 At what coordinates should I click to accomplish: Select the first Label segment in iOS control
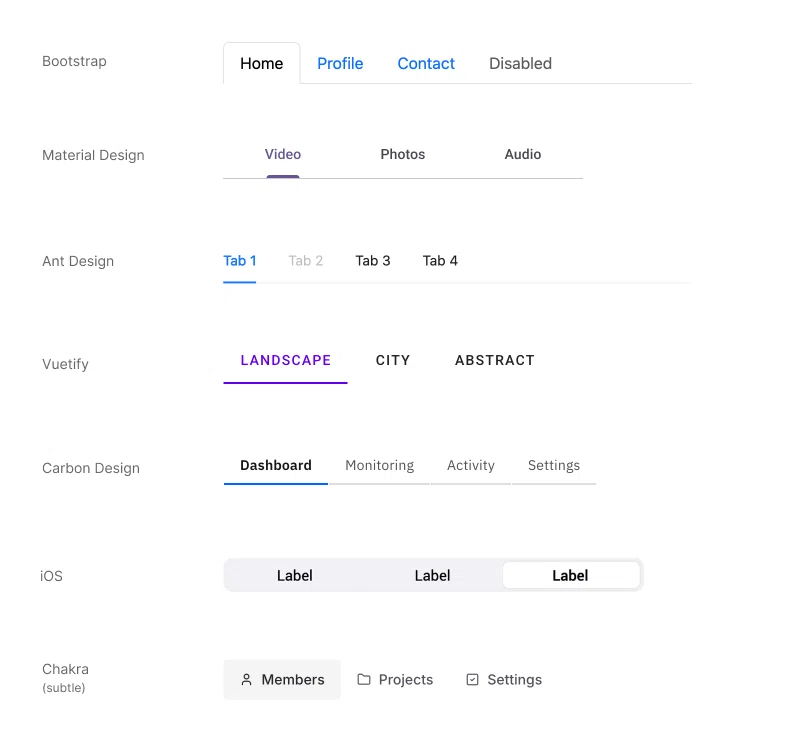294,576
